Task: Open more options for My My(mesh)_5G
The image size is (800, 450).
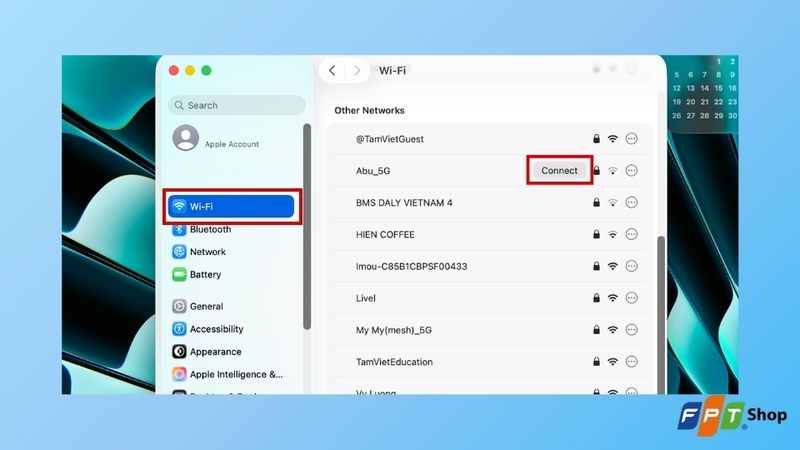Action: (632, 330)
